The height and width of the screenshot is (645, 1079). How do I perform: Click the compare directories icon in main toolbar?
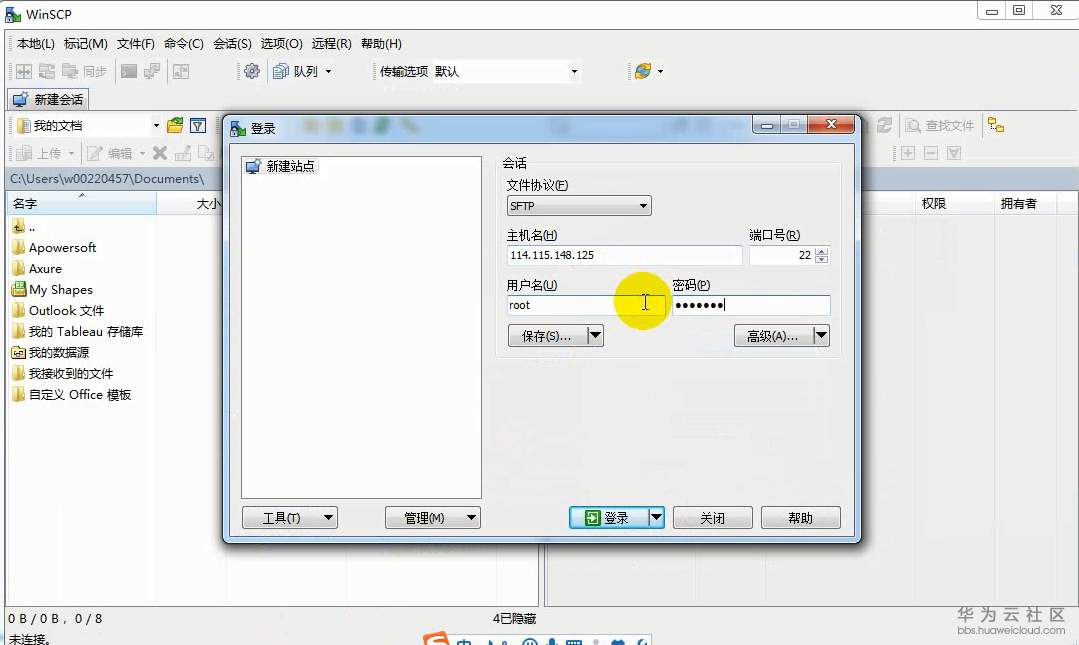24,71
